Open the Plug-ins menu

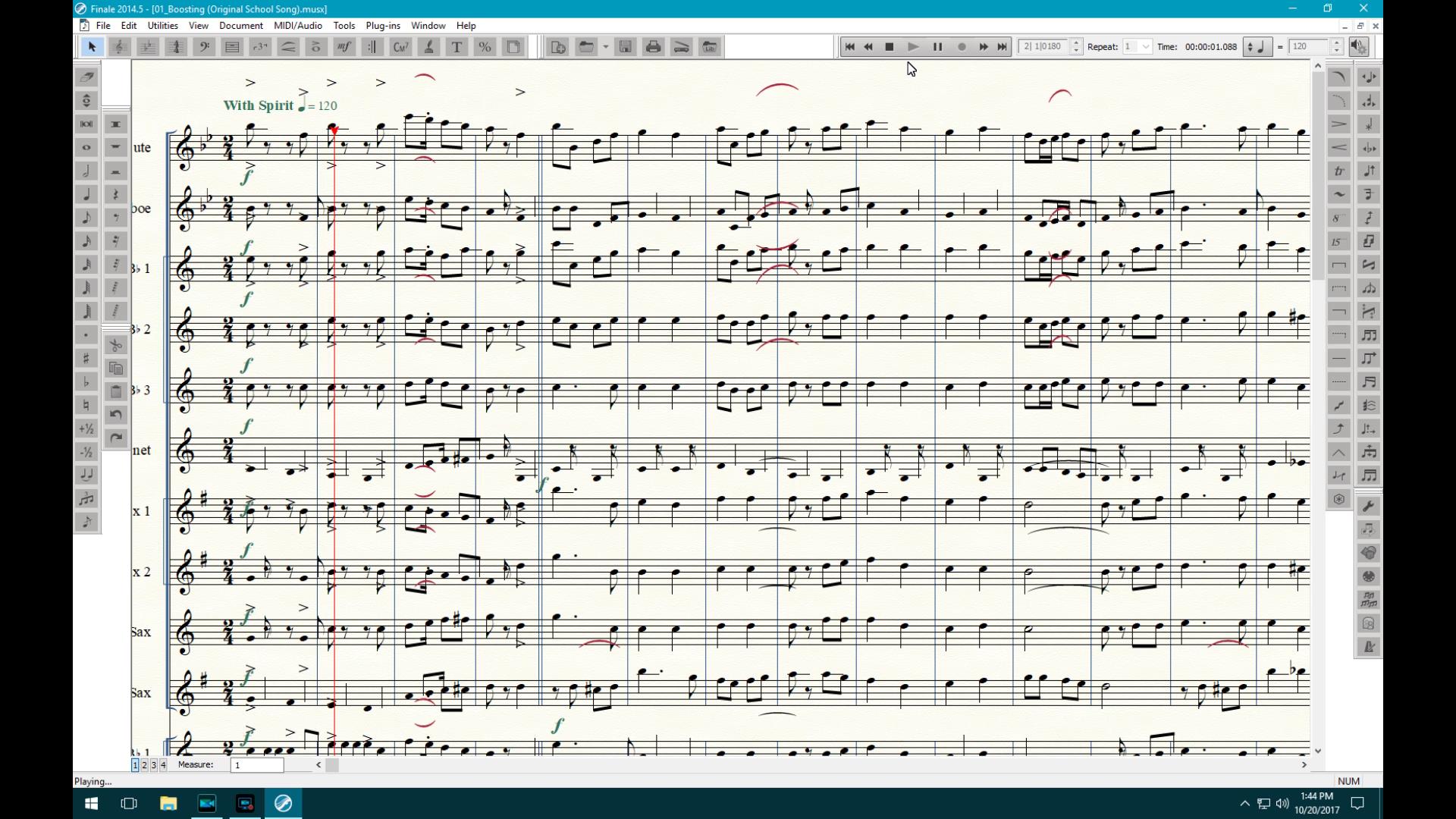[x=382, y=26]
